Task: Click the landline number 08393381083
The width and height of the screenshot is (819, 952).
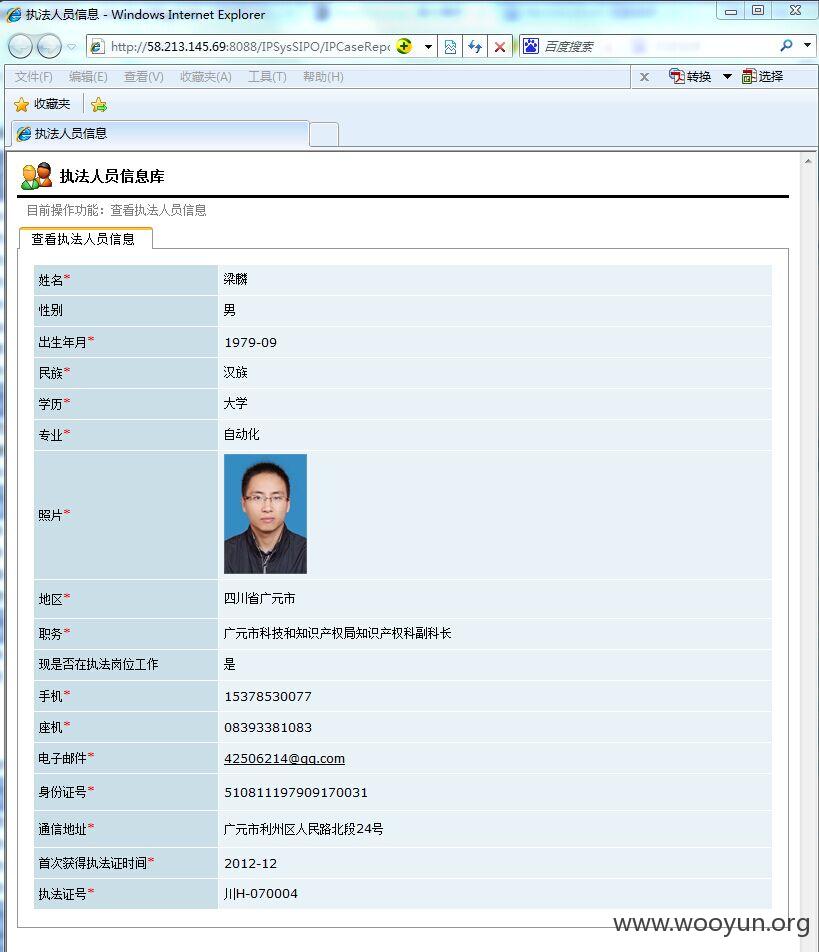Action: point(268,727)
